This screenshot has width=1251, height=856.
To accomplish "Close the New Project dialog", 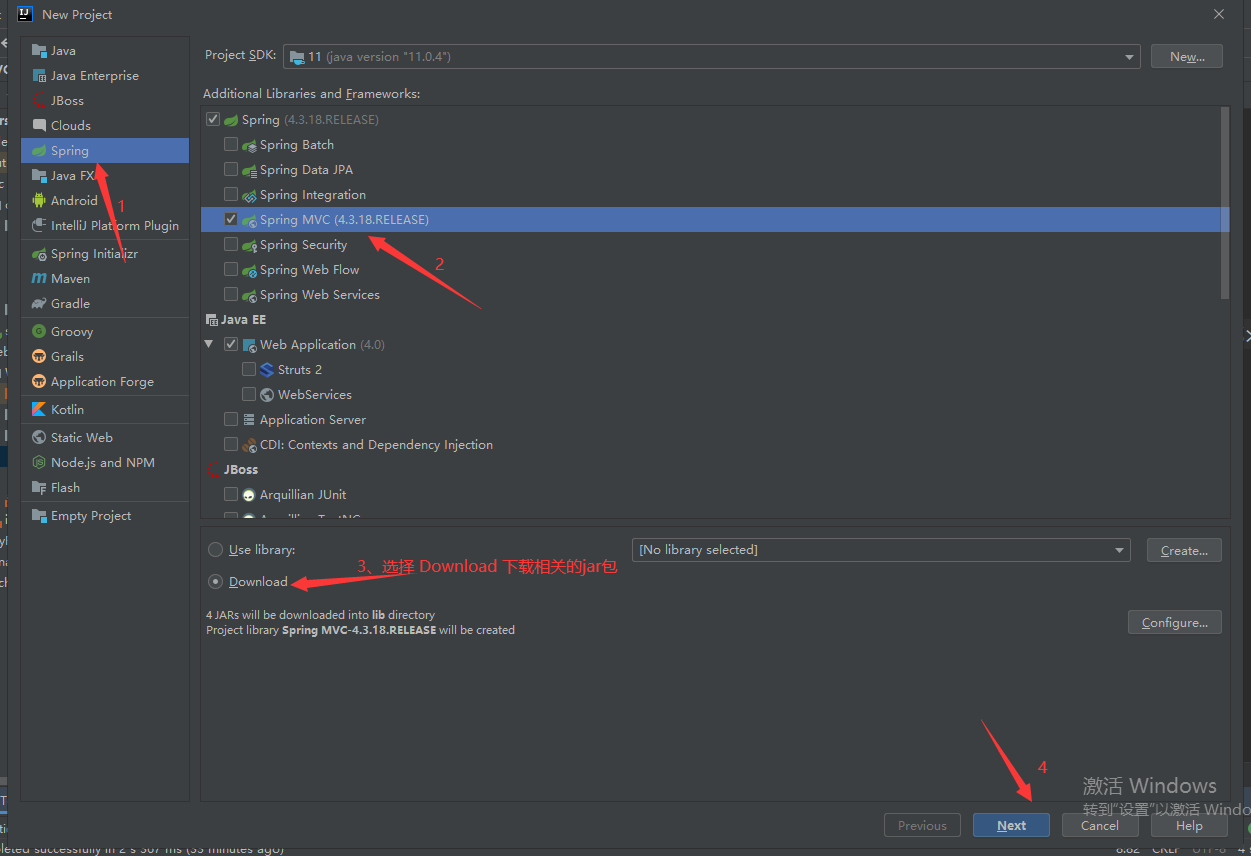I will 1219,14.
